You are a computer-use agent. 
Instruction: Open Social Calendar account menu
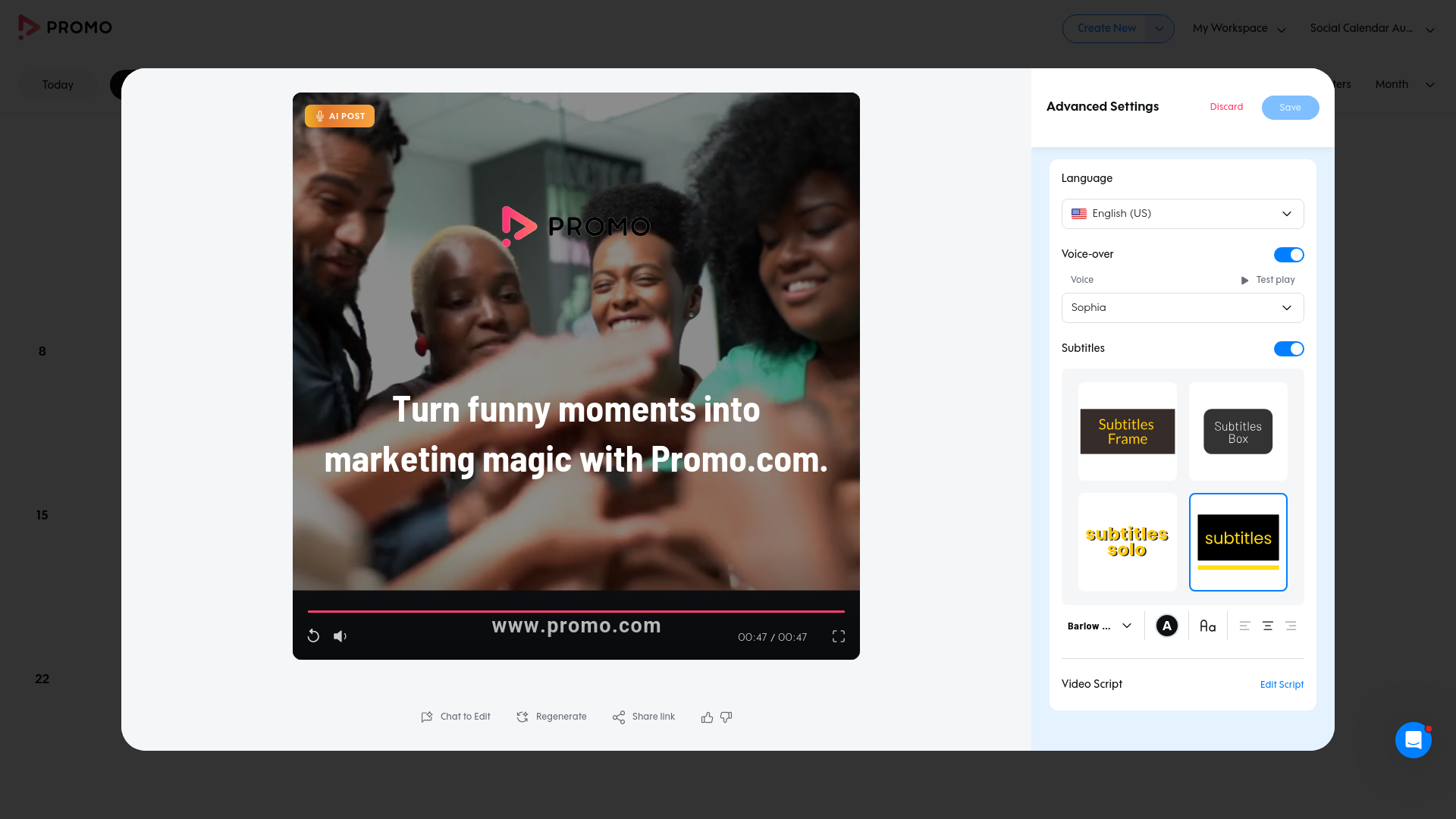pos(1372,29)
